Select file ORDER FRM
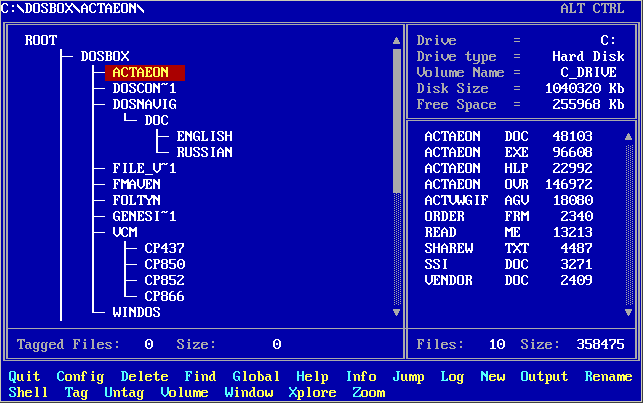Image resolution: width=643 pixels, height=403 pixels. click(x=508, y=216)
